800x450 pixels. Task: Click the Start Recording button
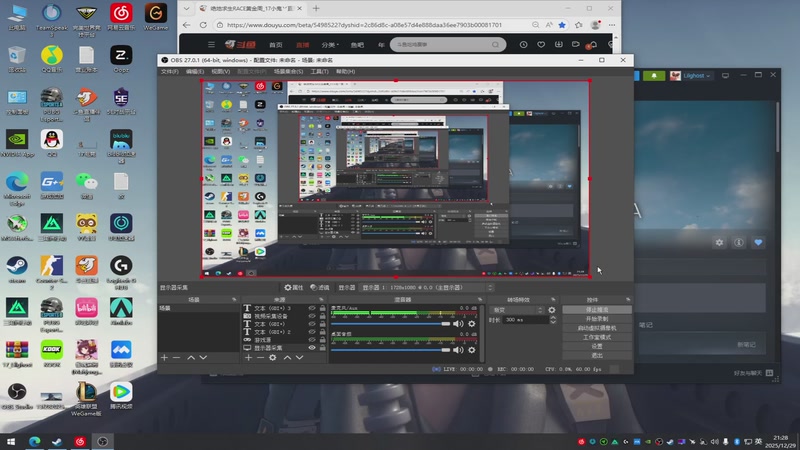597,319
